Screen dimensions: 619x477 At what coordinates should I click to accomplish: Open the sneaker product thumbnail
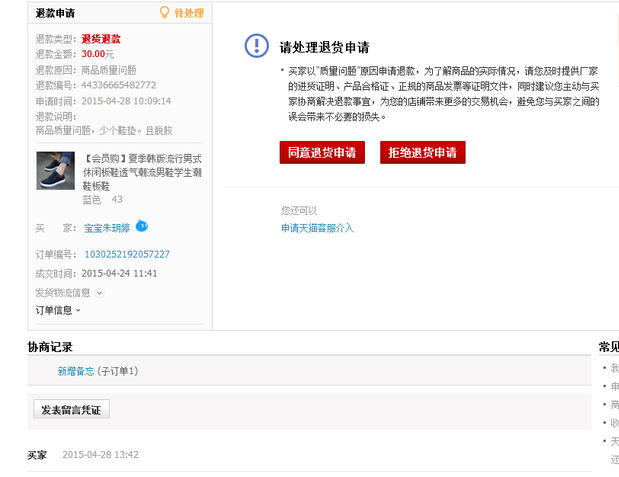pyautogui.click(x=55, y=170)
